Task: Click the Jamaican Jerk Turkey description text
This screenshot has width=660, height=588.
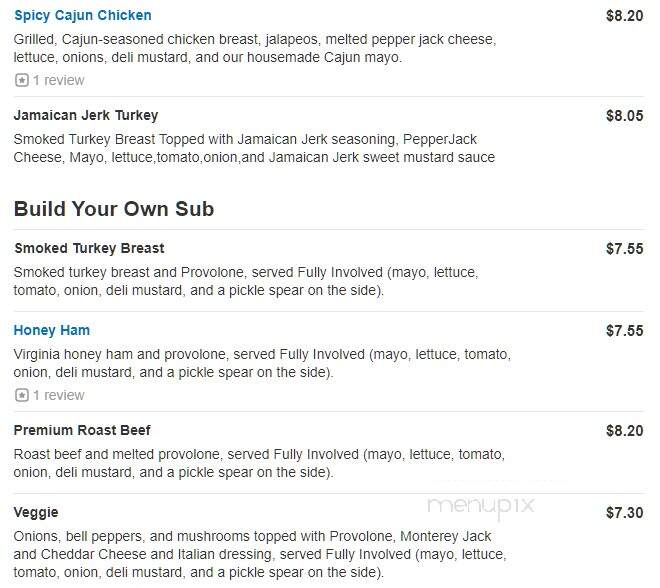Action: point(254,148)
